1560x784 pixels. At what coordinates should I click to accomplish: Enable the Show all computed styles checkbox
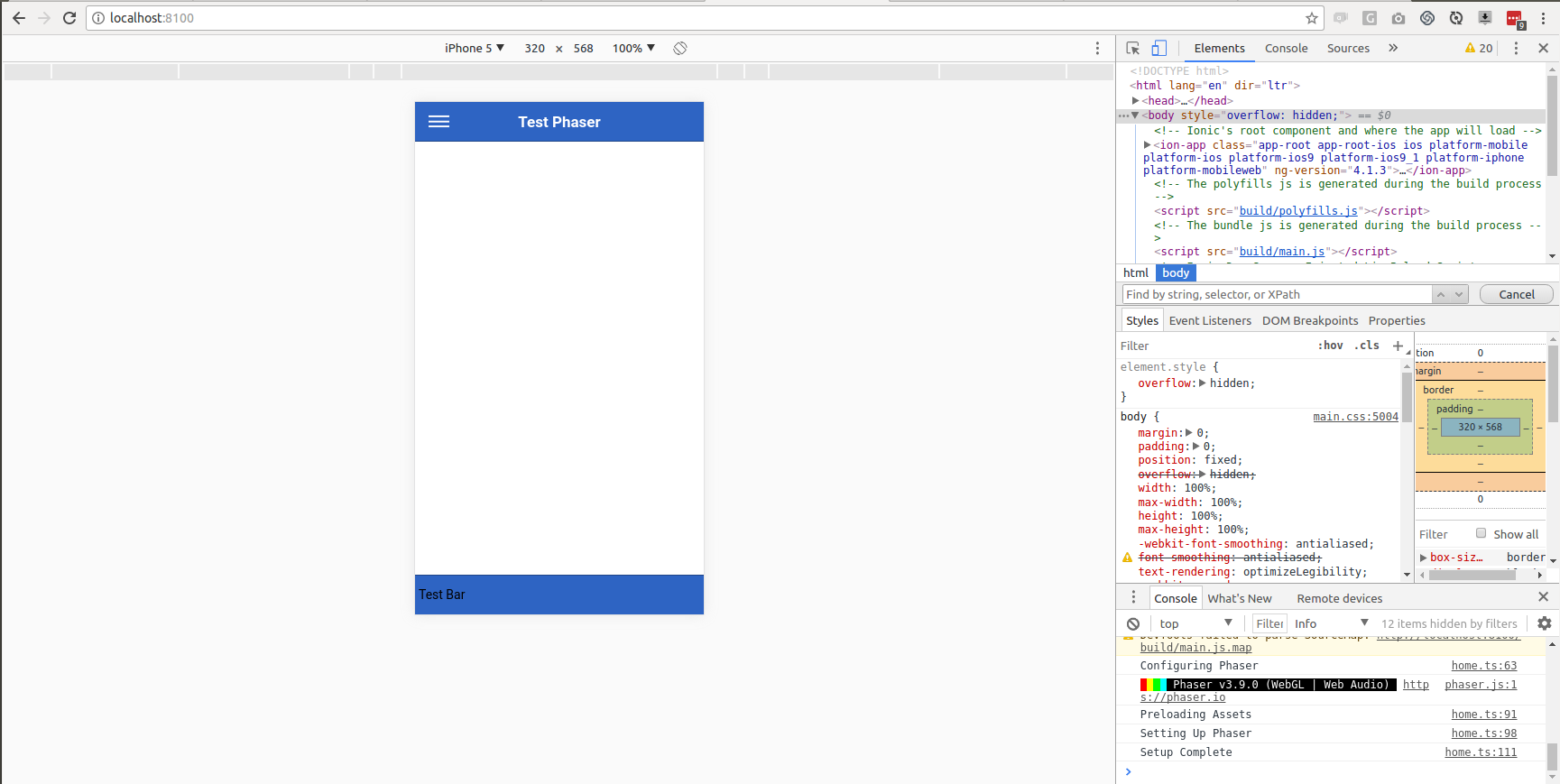point(1481,533)
